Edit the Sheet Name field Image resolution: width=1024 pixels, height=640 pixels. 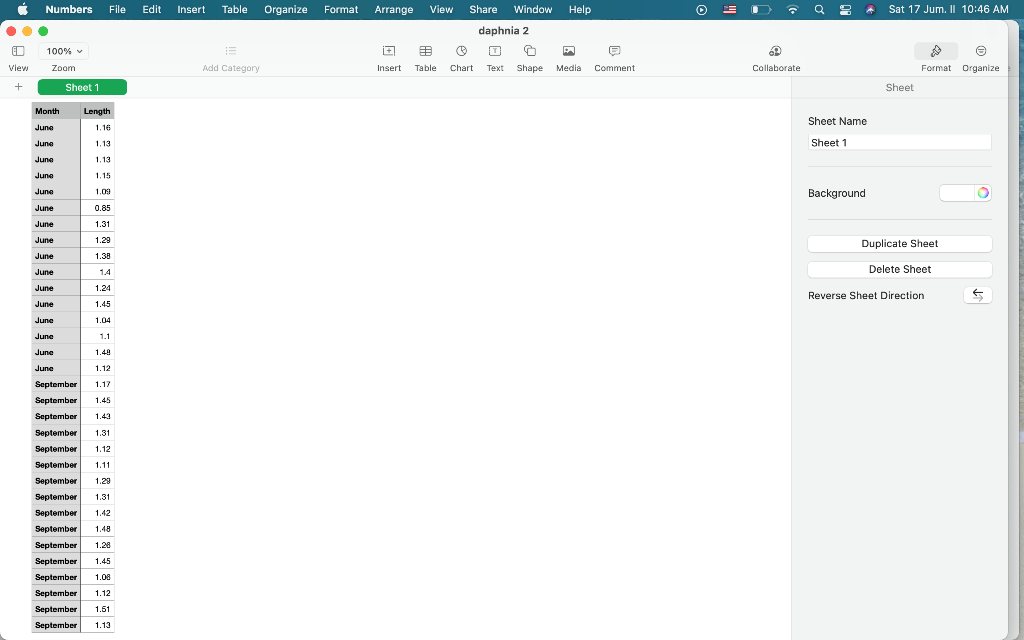pyautogui.click(x=899, y=142)
